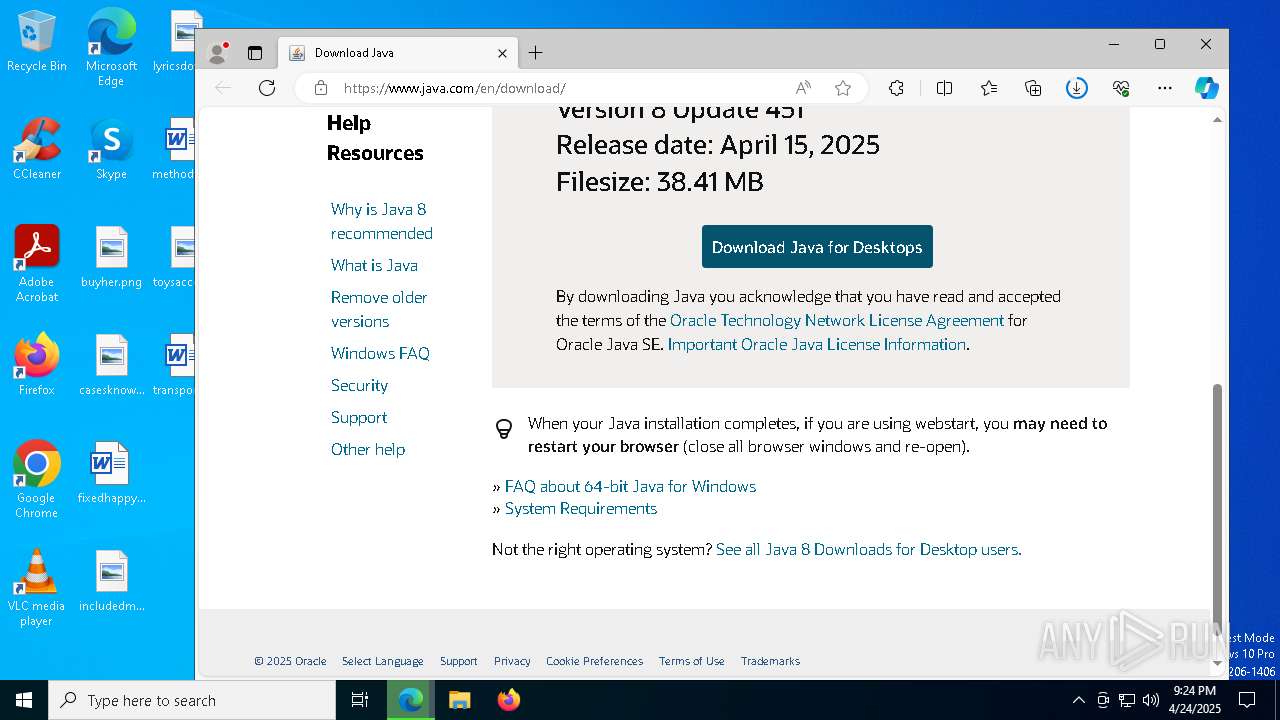
Task: Select the Download Java tab
Action: [x=399, y=53]
